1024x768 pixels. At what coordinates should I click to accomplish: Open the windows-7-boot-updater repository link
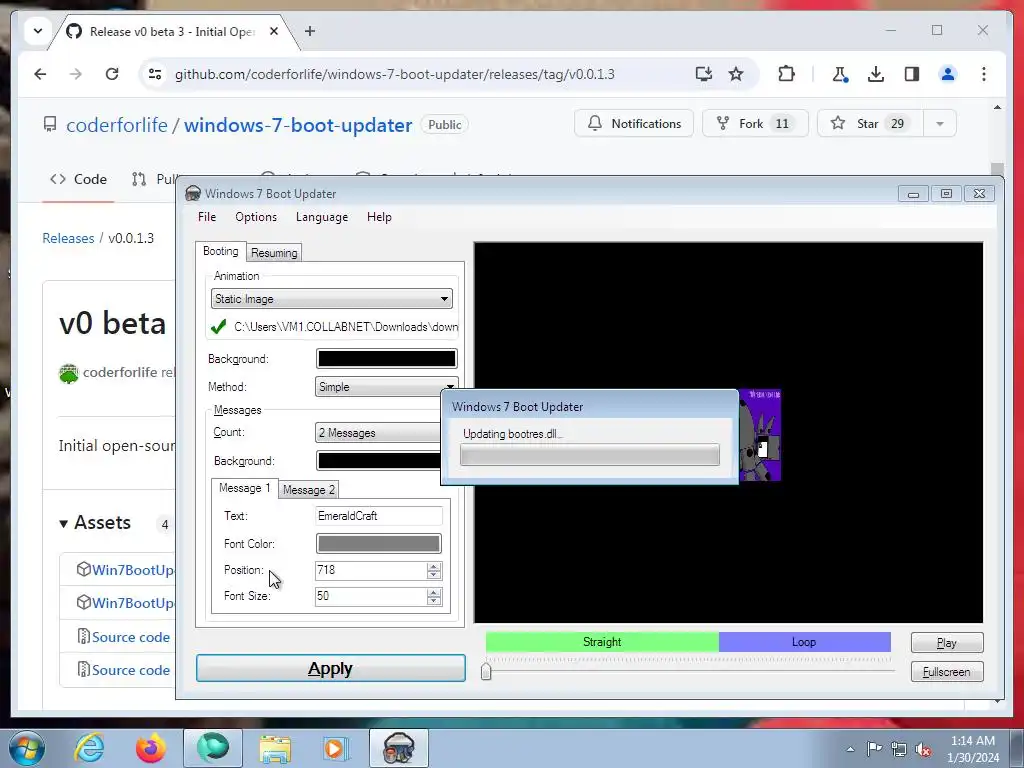(298, 125)
